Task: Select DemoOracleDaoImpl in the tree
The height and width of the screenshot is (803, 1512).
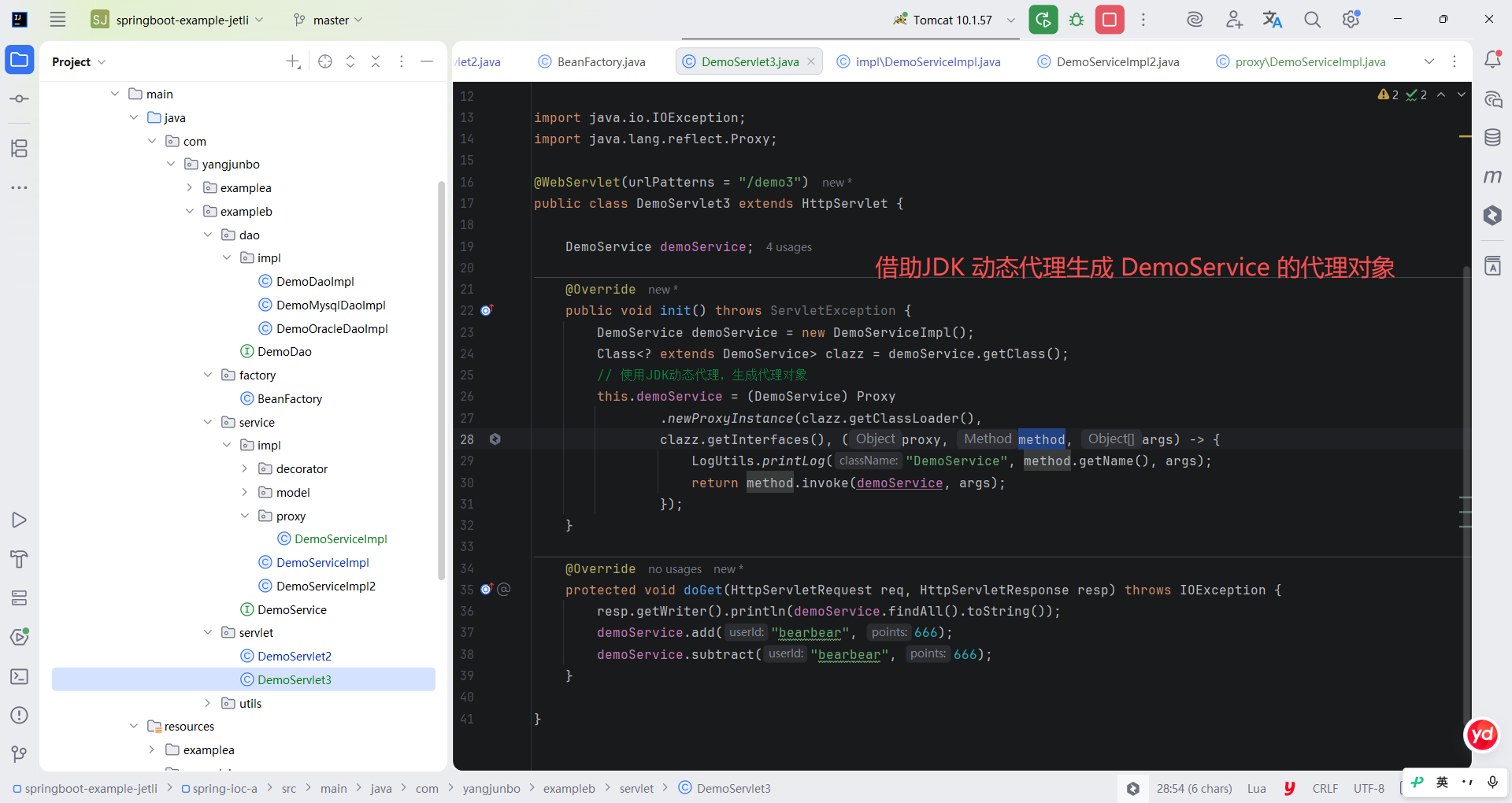Action: click(x=323, y=328)
